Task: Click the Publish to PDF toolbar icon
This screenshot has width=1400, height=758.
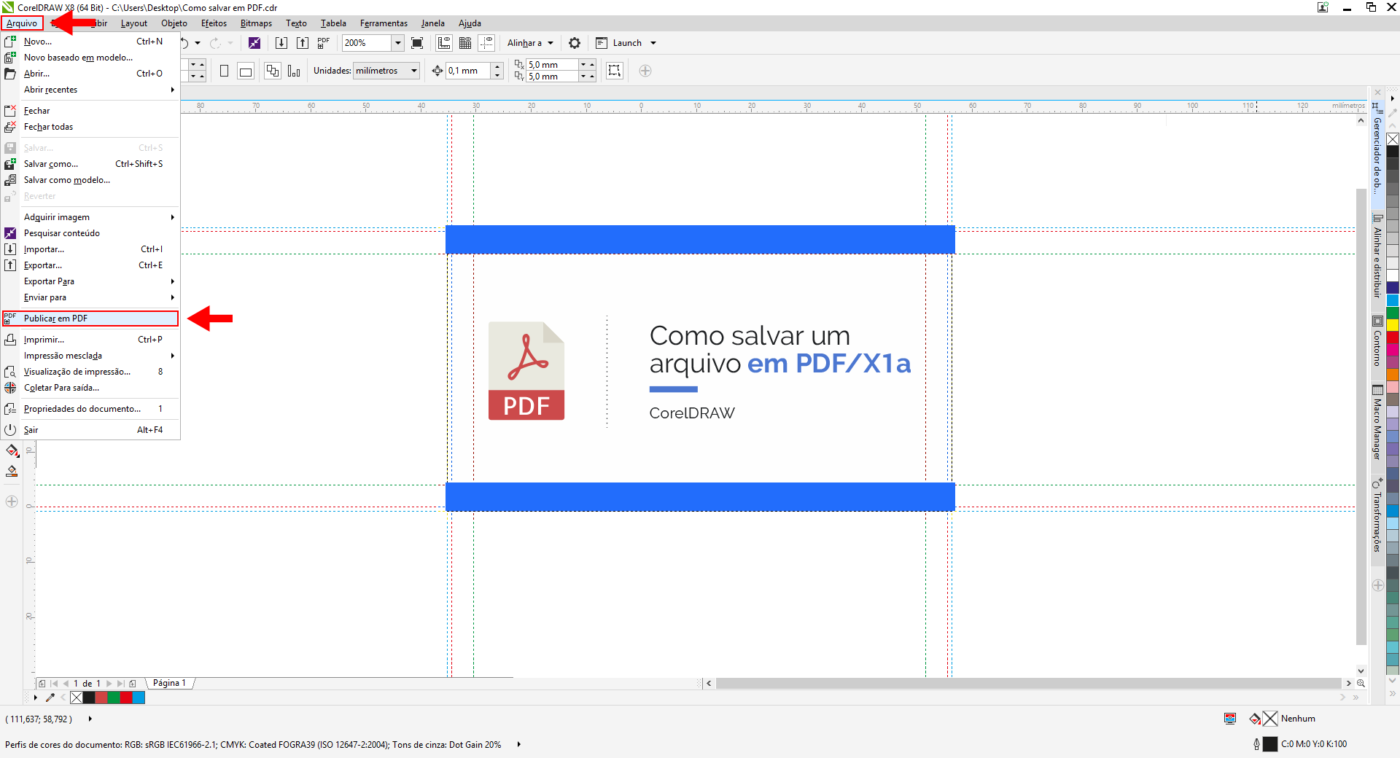Action: 323,43
